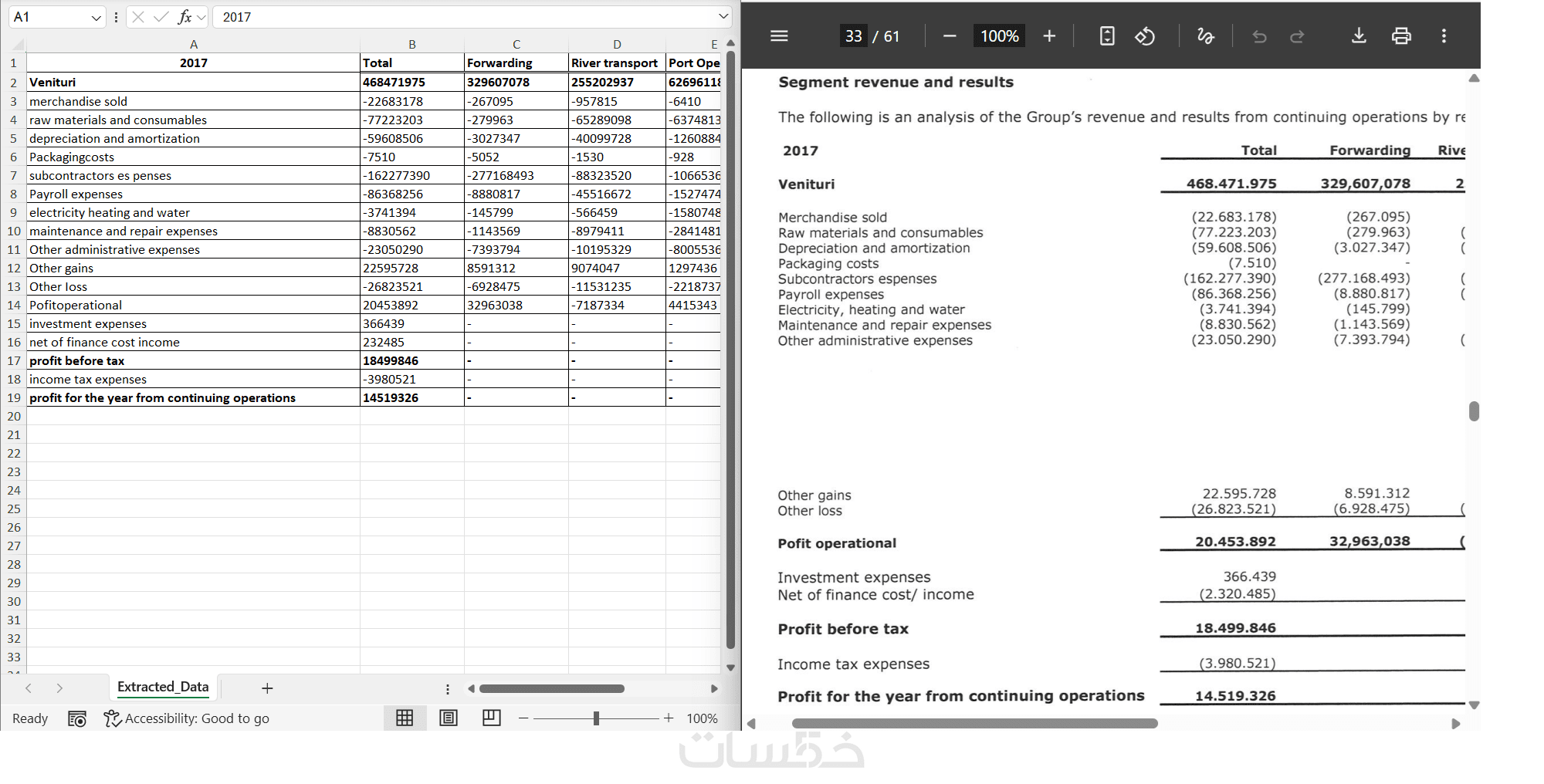1544x784 pixels.
Task: Select cell containing 'Venituri'
Action: pyautogui.click(x=194, y=82)
